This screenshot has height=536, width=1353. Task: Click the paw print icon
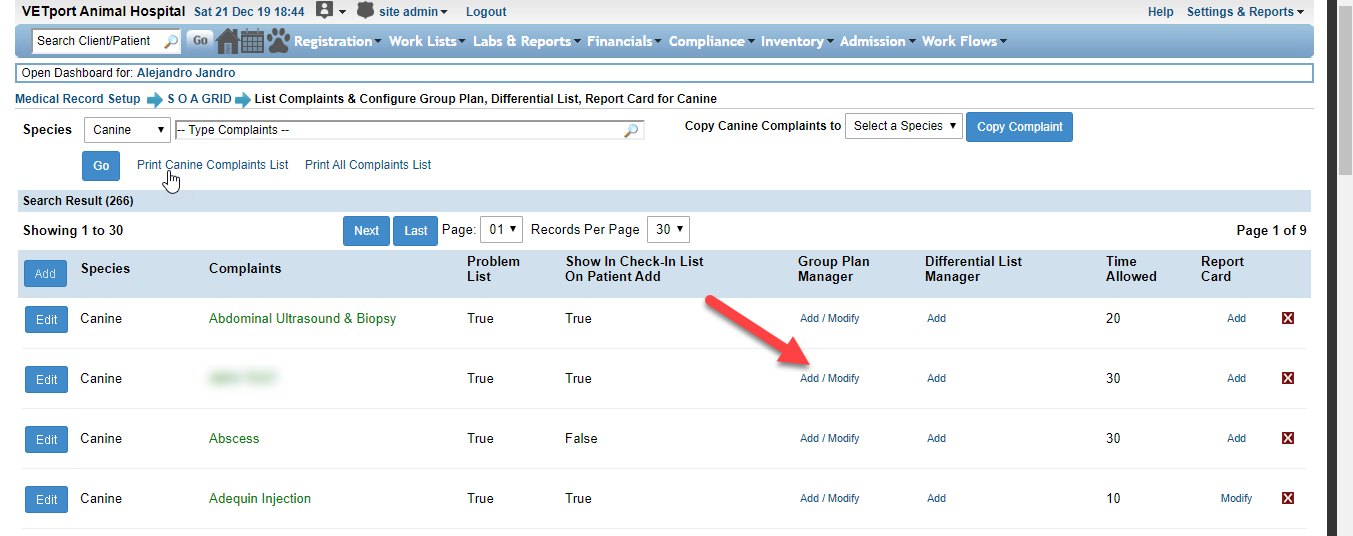pos(278,41)
